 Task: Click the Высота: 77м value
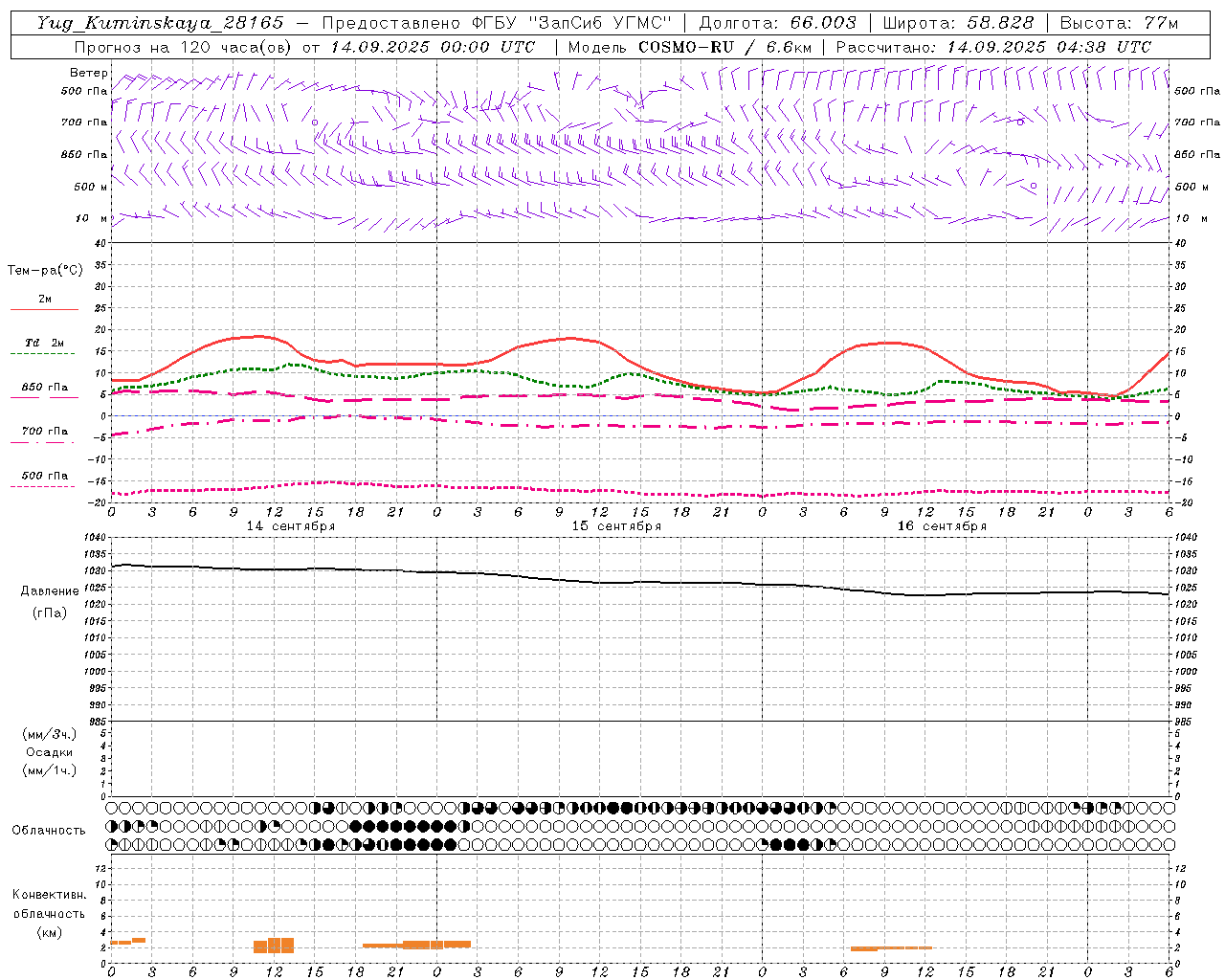(1119, 23)
